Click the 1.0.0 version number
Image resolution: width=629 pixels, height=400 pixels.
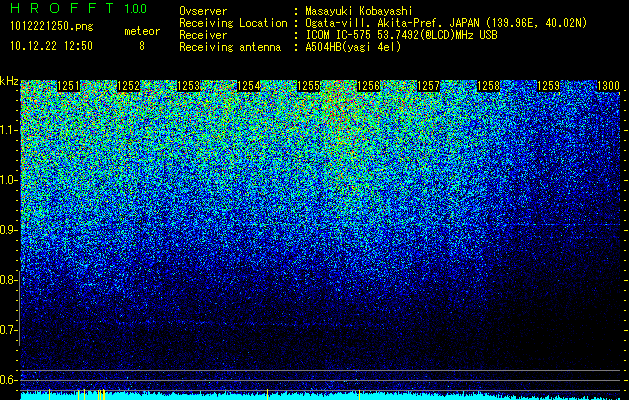click(x=136, y=8)
